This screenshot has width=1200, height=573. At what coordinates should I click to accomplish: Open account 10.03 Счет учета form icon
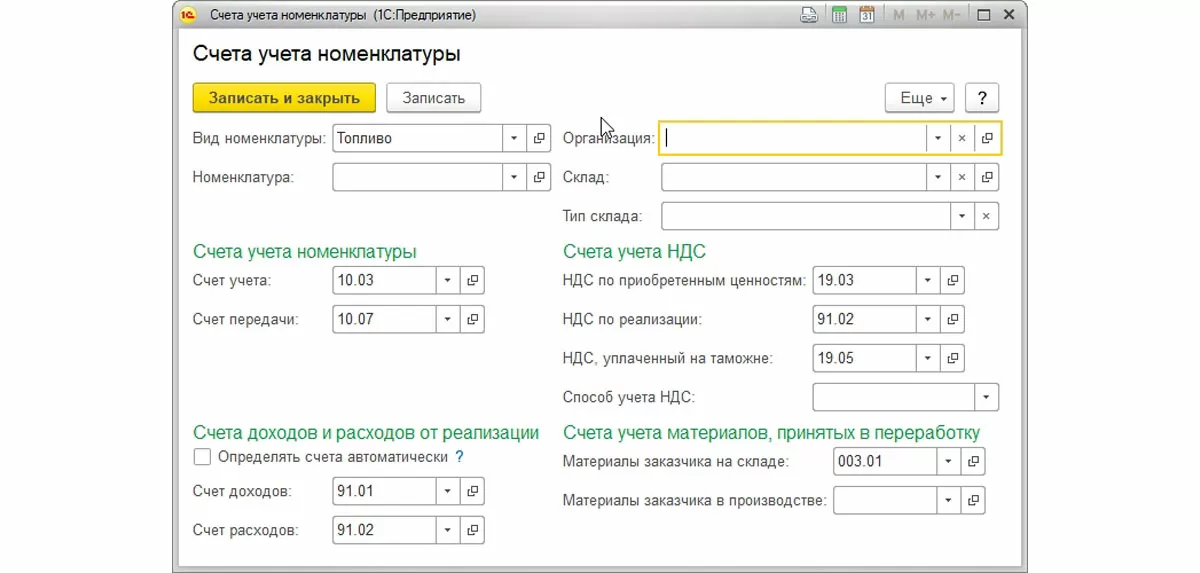(x=473, y=281)
